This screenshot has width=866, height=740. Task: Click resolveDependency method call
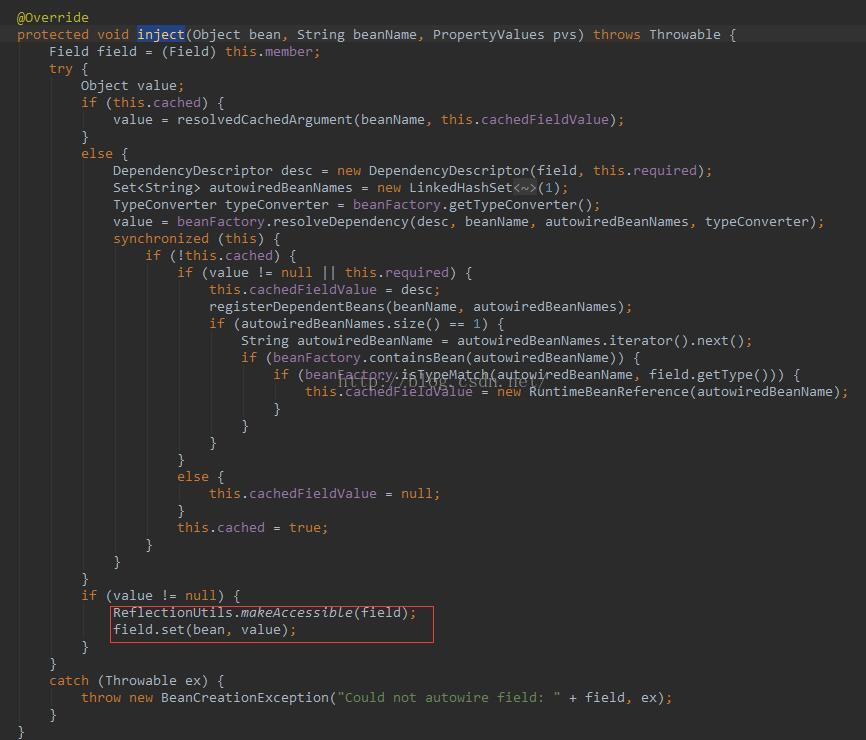click(341, 222)
